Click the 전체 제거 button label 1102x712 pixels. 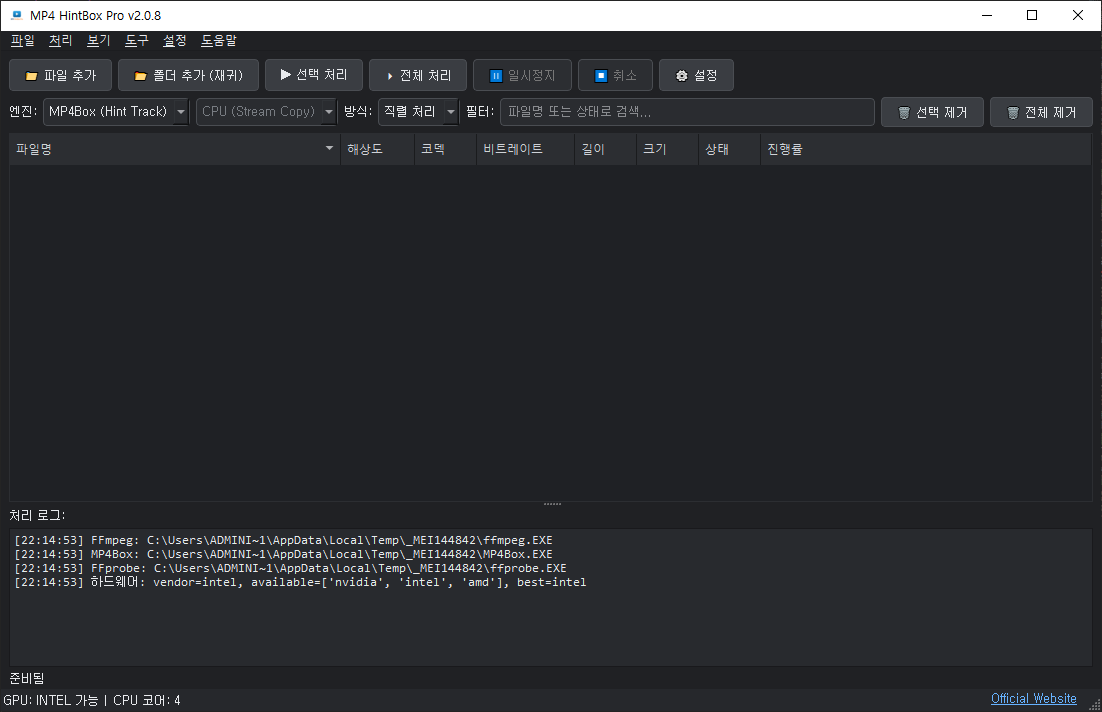1051,112
